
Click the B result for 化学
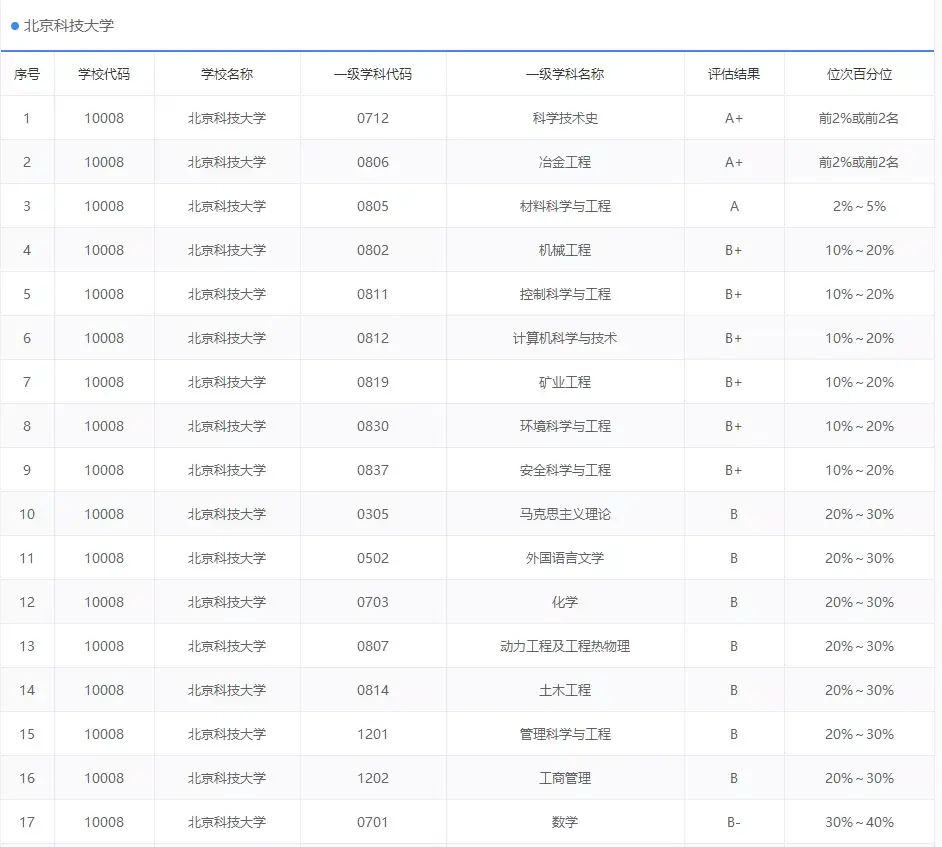tap(734, 602)
